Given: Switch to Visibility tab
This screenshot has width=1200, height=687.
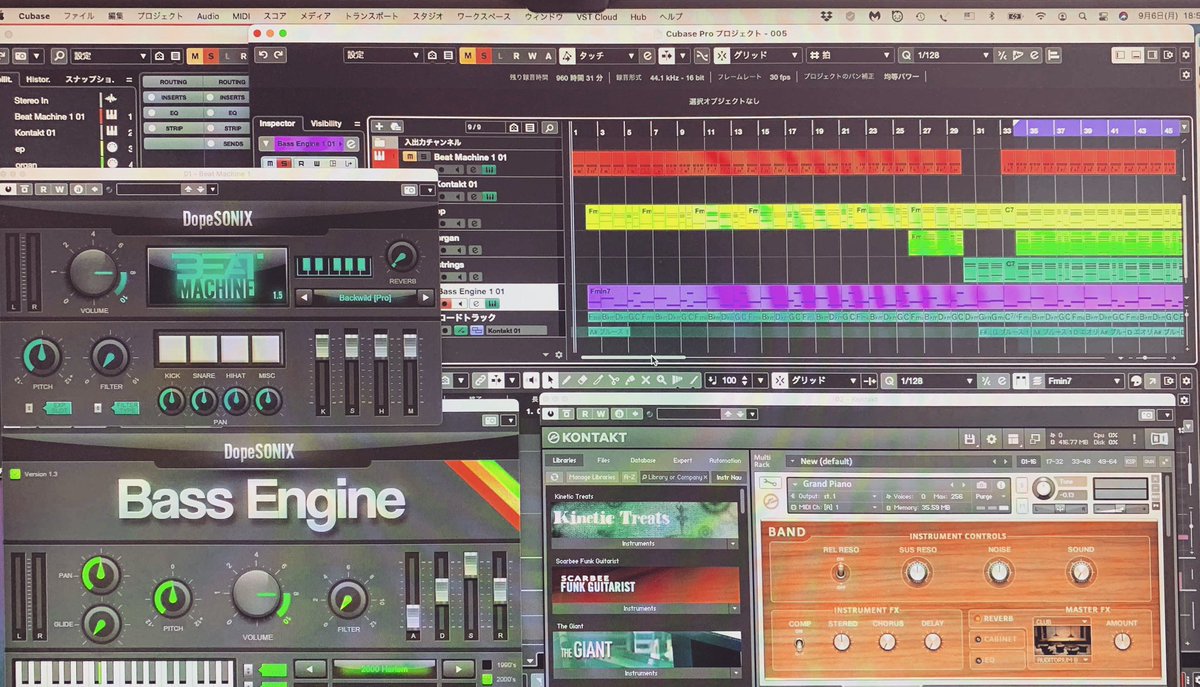Looking at the screenshot, I should click(326, 123).
